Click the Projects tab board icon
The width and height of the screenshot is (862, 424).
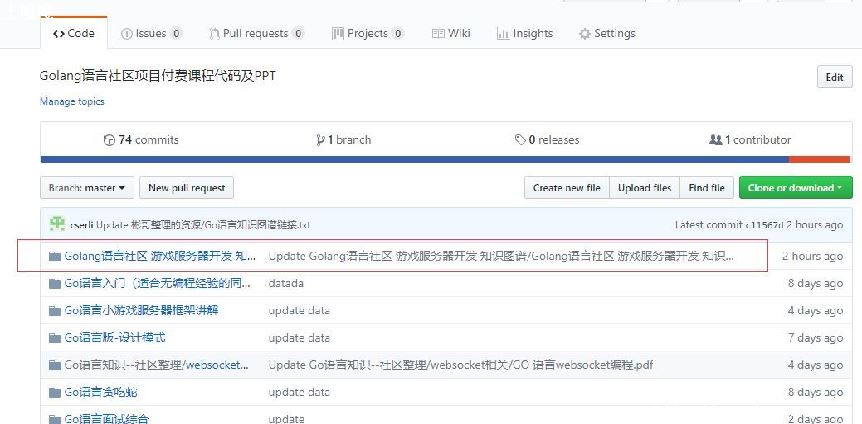click(338, 34)
